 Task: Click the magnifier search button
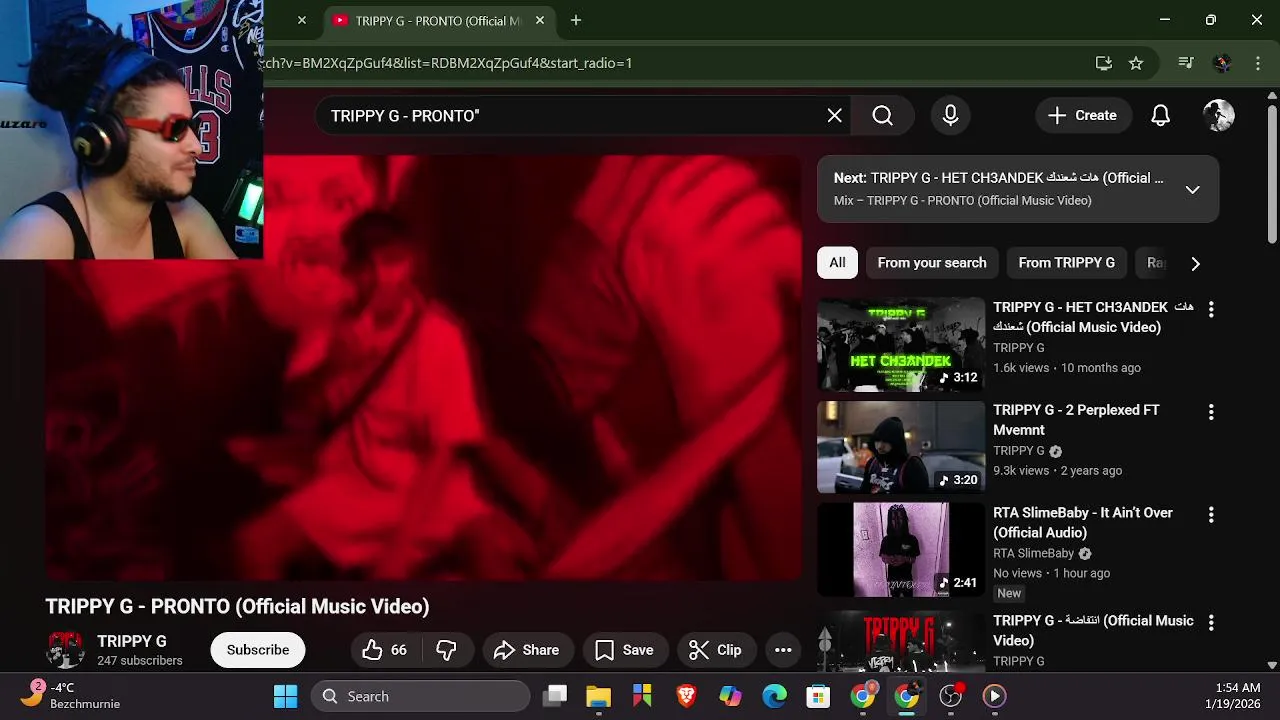[882, 116]
